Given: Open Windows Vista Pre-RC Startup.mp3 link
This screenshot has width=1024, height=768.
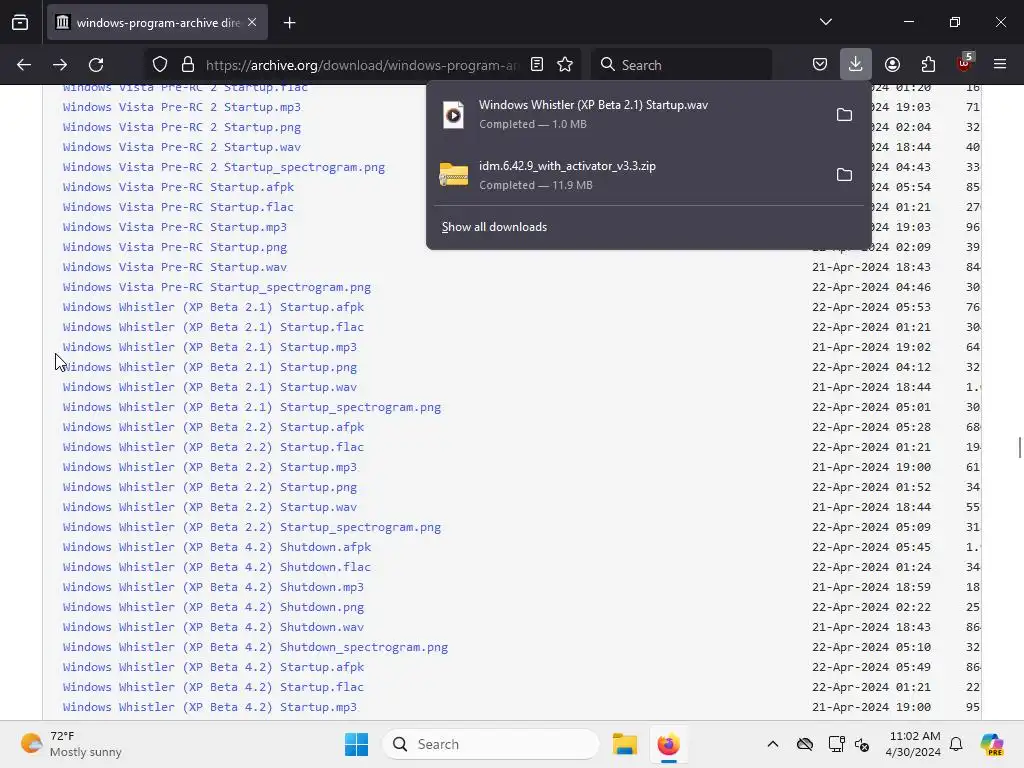Looking at the screenshot, I should click(x=174, y=227).
